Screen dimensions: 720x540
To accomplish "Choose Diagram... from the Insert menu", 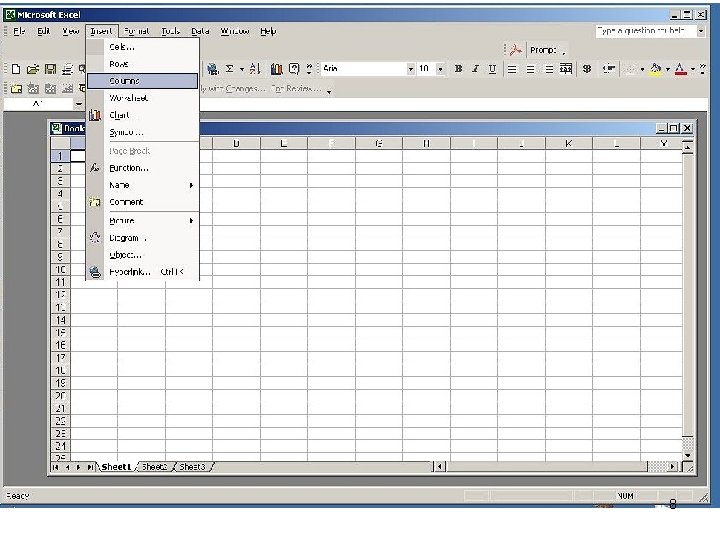I will [143, 238].
